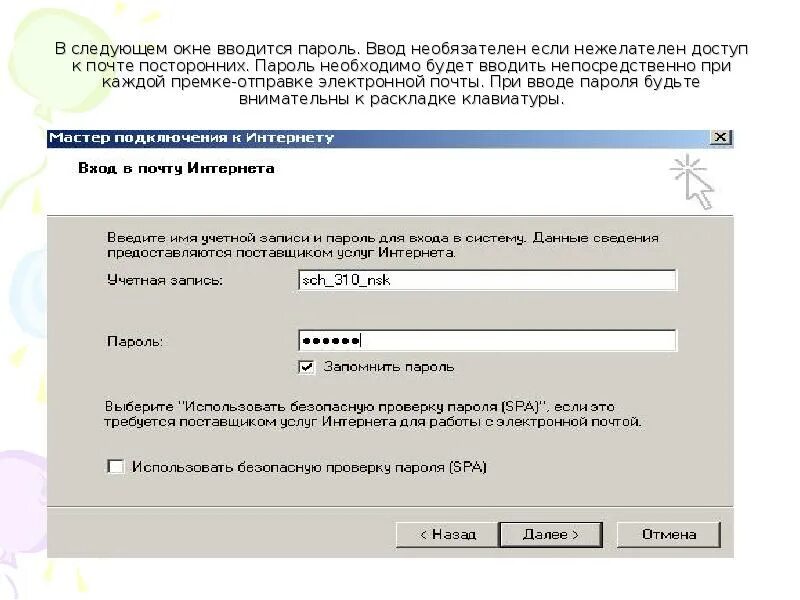Click the Далее > button
This screenshot has height=600, width=800.
tap(551, 534)
